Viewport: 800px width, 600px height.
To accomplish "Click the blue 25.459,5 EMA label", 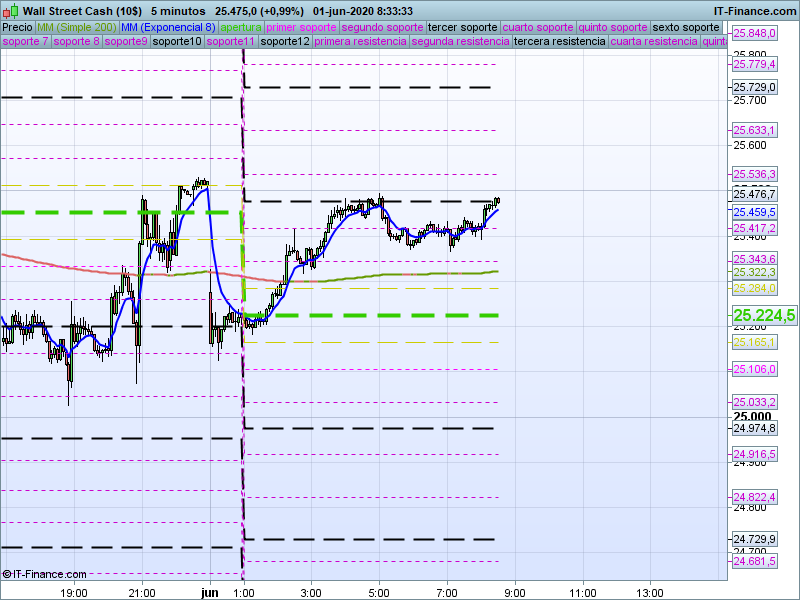I will point(755,212).
